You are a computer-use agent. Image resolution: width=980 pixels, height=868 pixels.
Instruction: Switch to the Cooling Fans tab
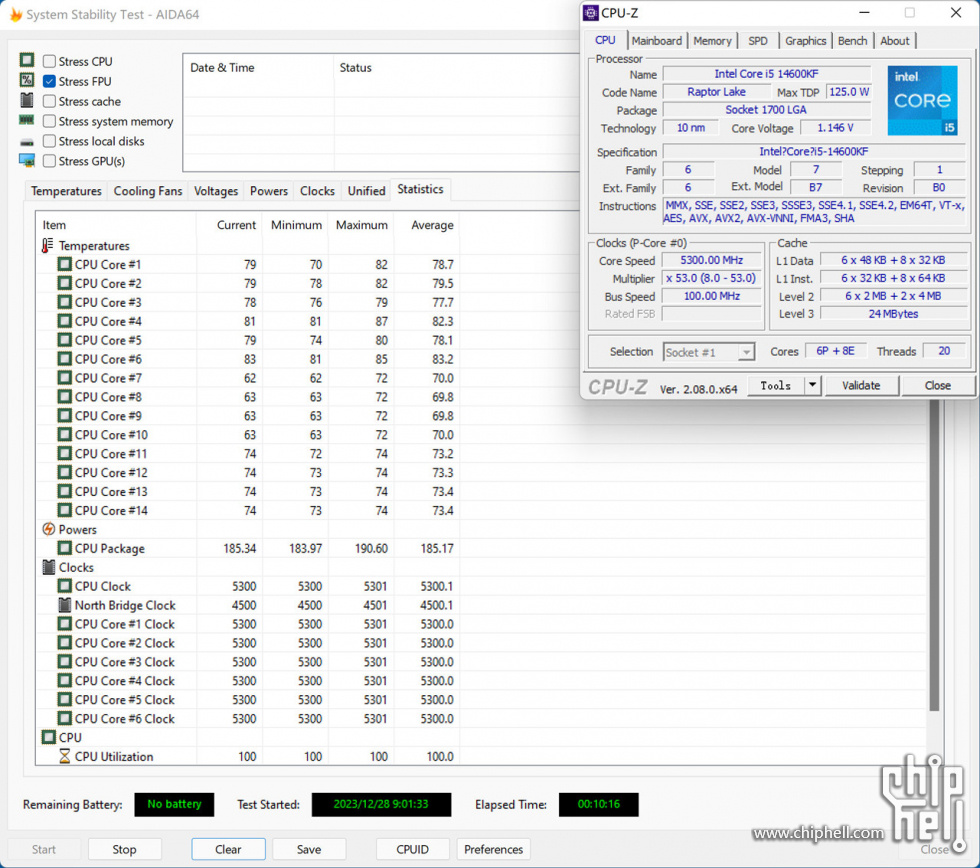point(148,191)
